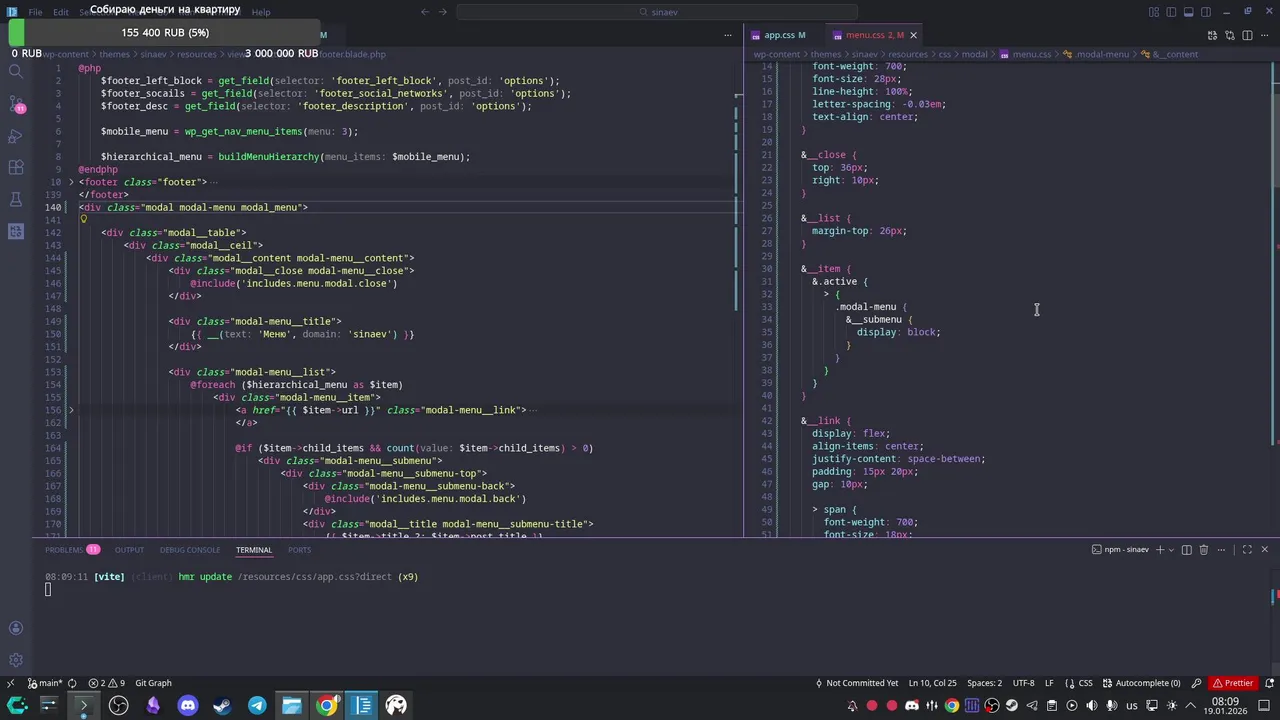Screen dimensions: 1280x720
Task: Open Steam from the taskbar
Action: pos(222,705)
